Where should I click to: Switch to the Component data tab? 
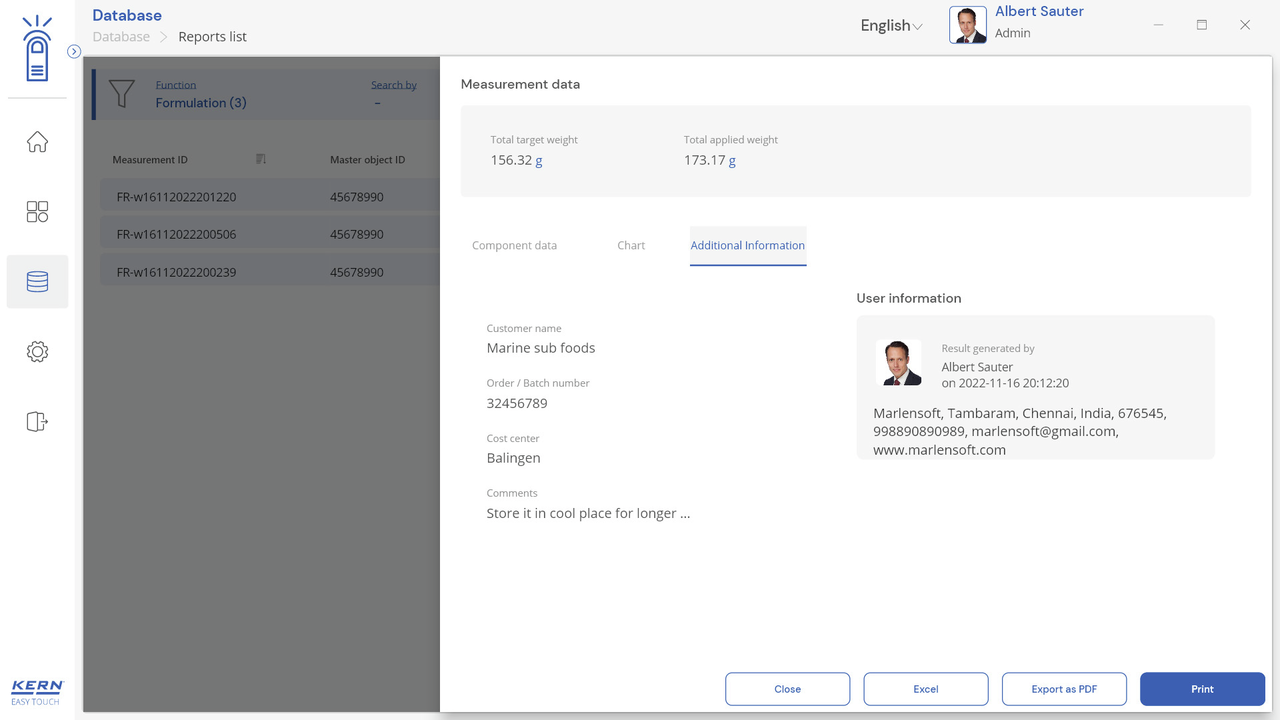pos(514,245)
